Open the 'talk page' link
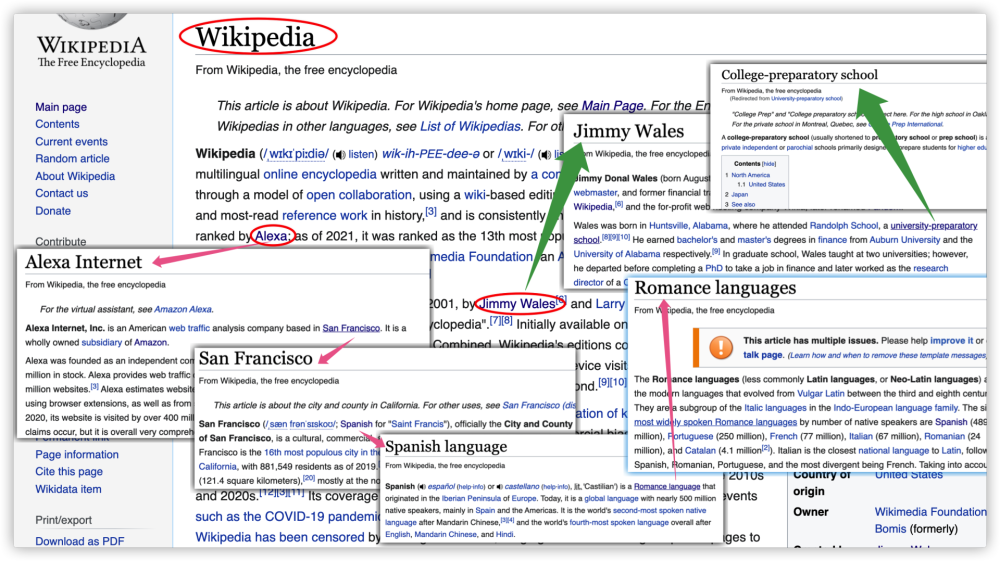The height and width of the screenshot is (561, 1000). (x=762, y=355)
